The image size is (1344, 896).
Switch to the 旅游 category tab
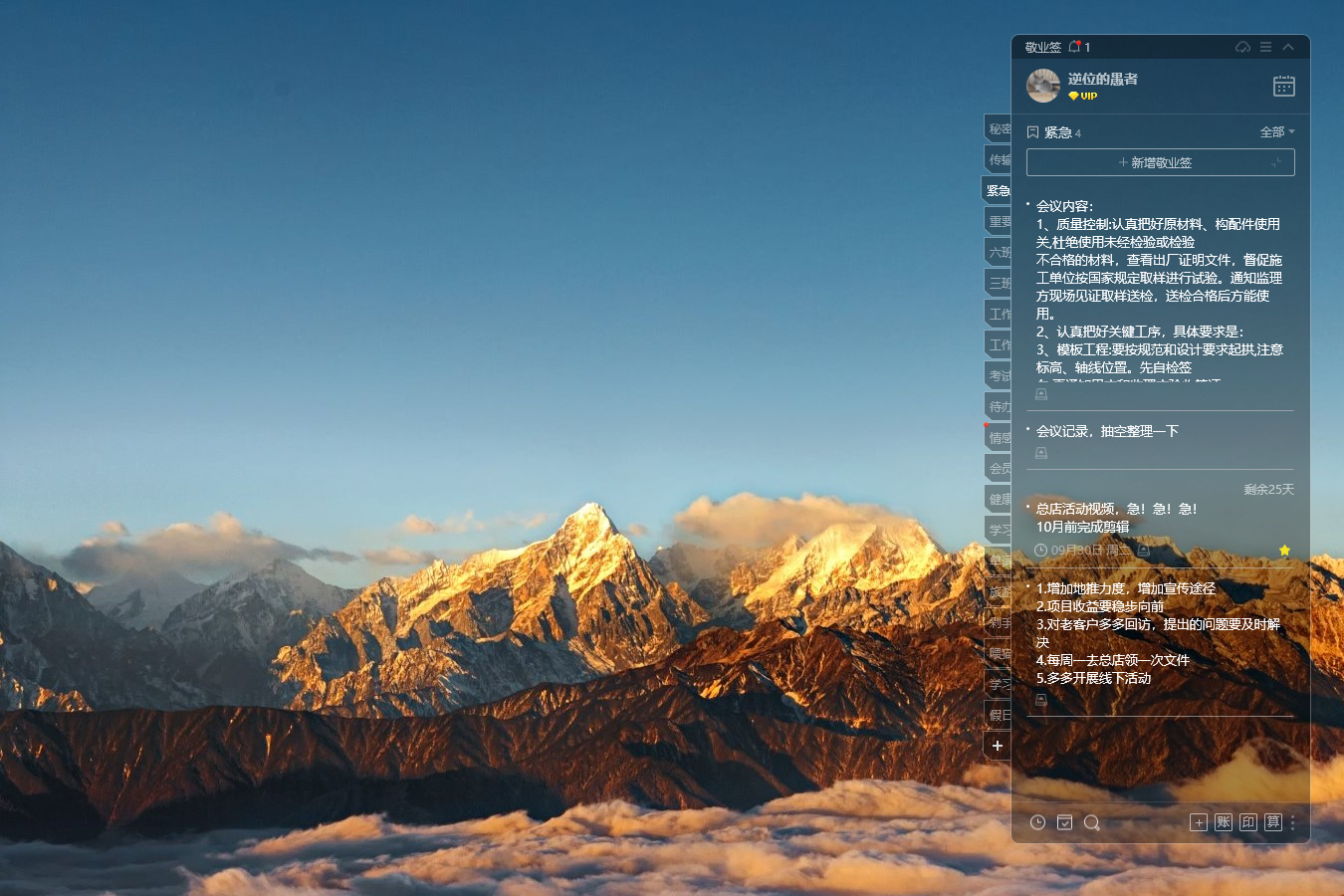tap(999, 591)
